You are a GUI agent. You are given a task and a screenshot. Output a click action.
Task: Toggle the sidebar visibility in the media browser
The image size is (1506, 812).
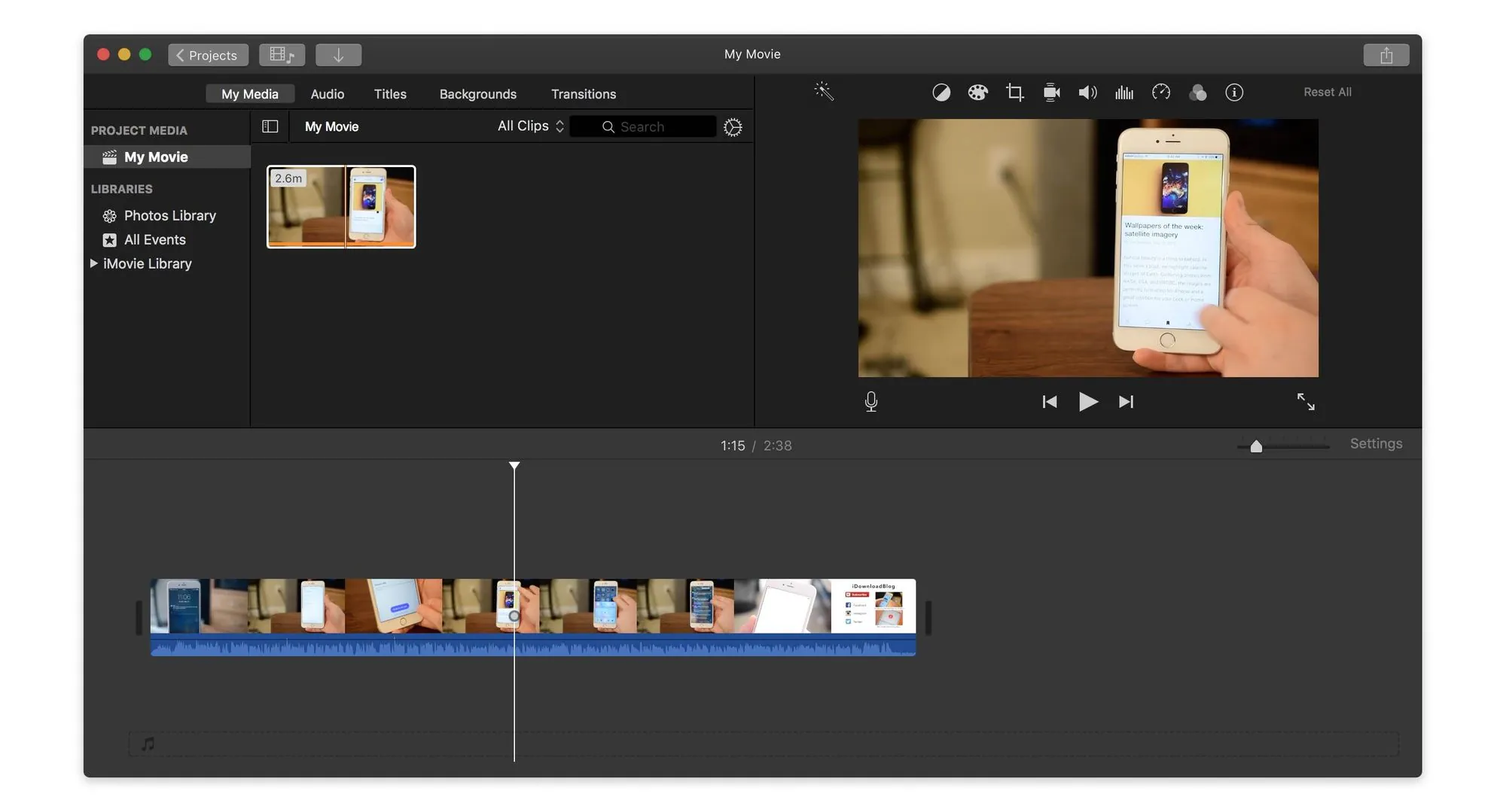click(x=269, y=126)
